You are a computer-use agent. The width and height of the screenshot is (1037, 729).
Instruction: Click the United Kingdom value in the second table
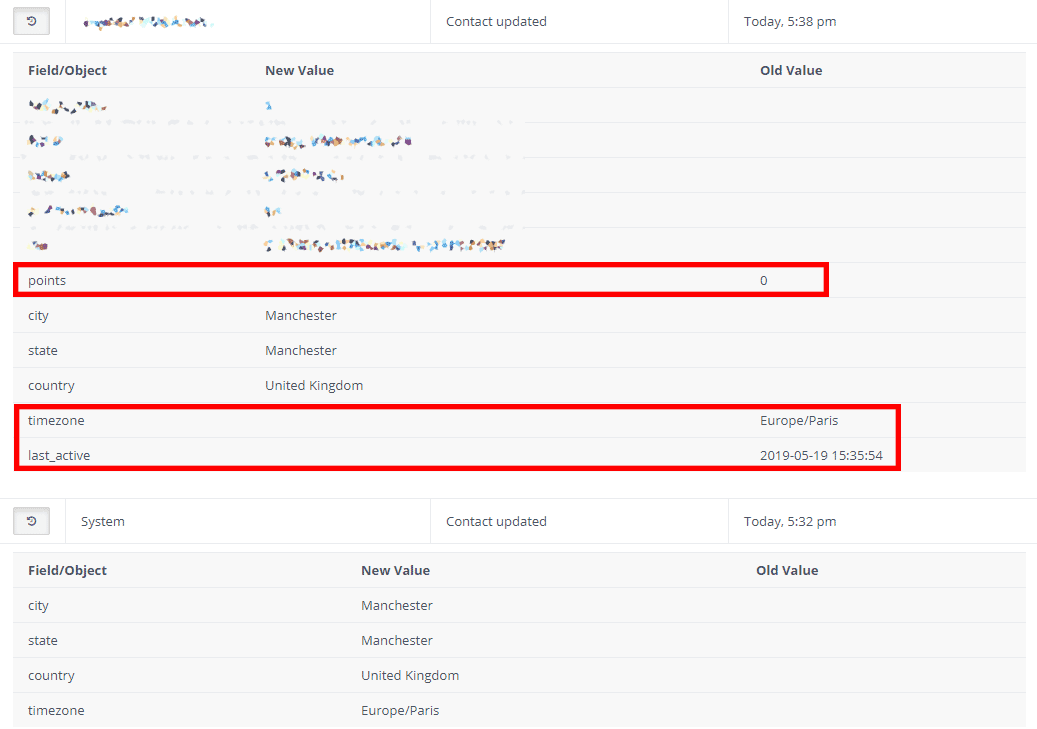[x=410, y=675]
